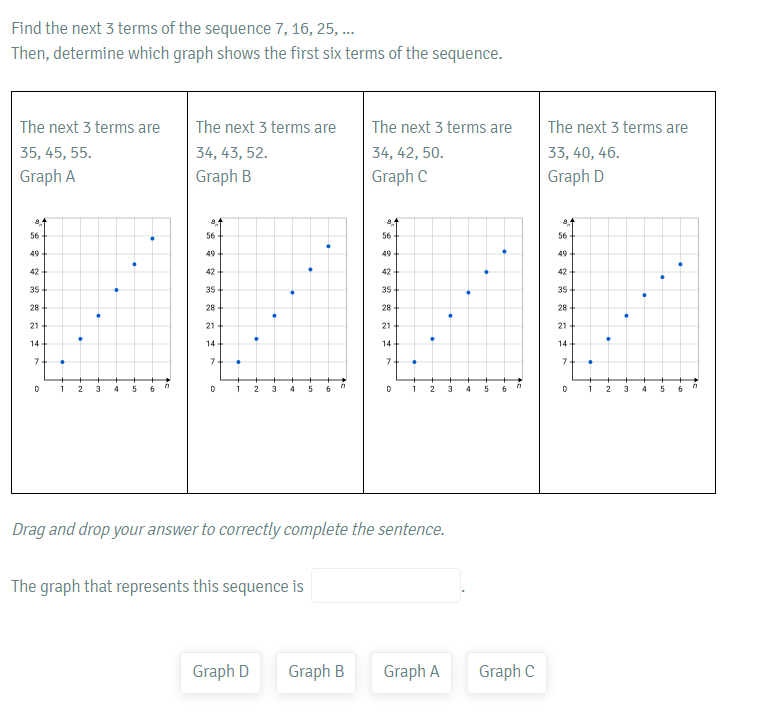Select the Graph B answer tile
Screen dimensions: 773x717
[316, 673]
